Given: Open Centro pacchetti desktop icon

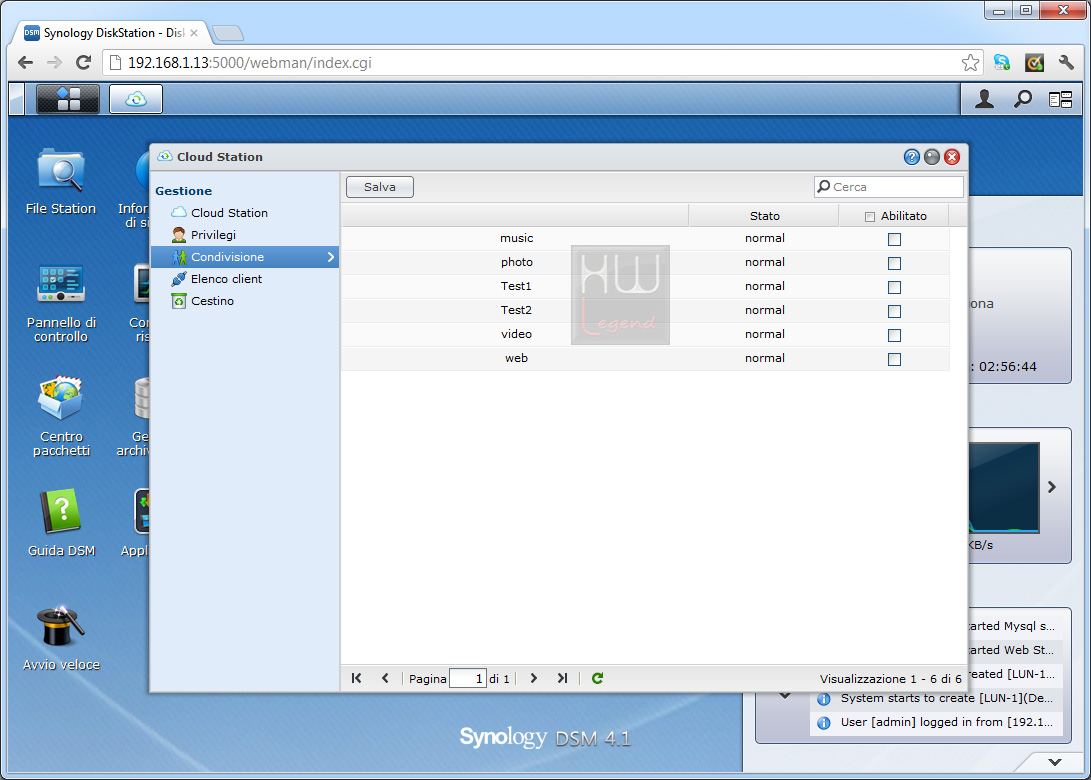Looking at the screenshot, I should [x=61, y=416].
